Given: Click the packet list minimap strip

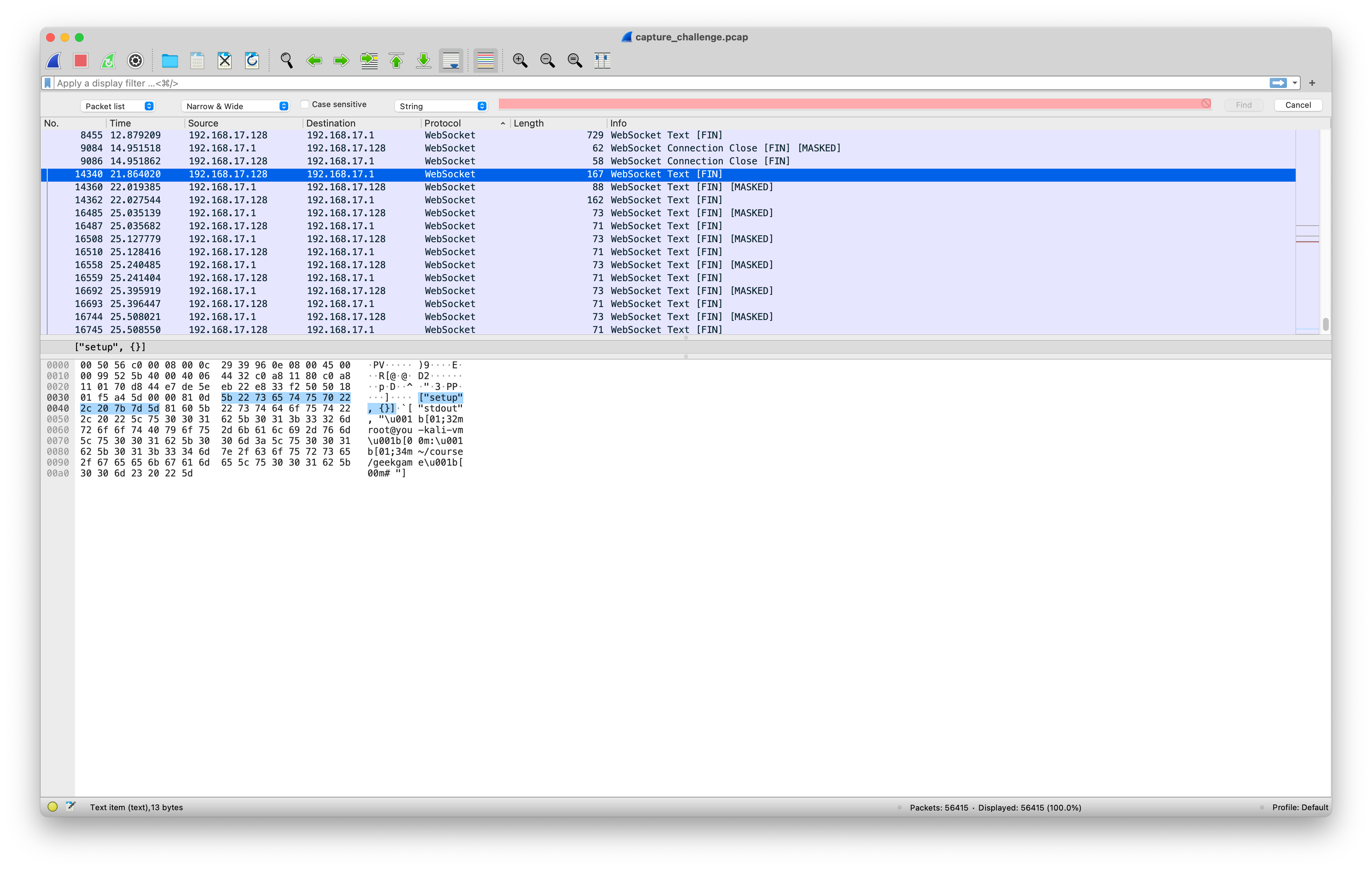Looking at the screenshot, I should (1308, 231).
